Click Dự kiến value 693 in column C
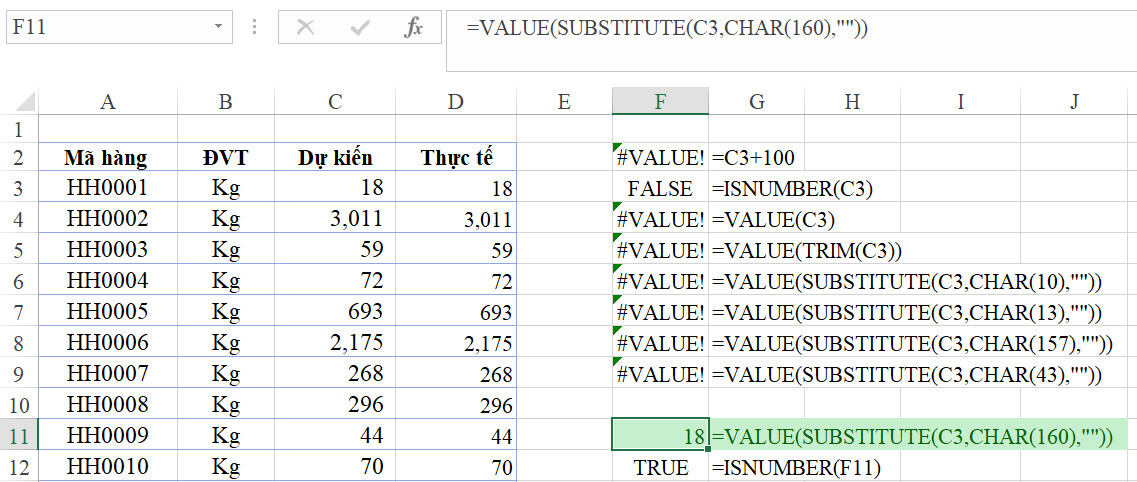Image resolution: width=1137 pixels, height=482 pixels. tap(334, 312)
